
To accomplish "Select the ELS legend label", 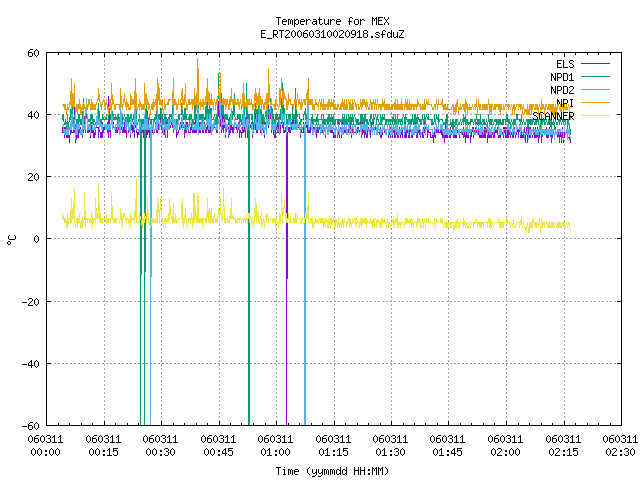I will 565,64.
